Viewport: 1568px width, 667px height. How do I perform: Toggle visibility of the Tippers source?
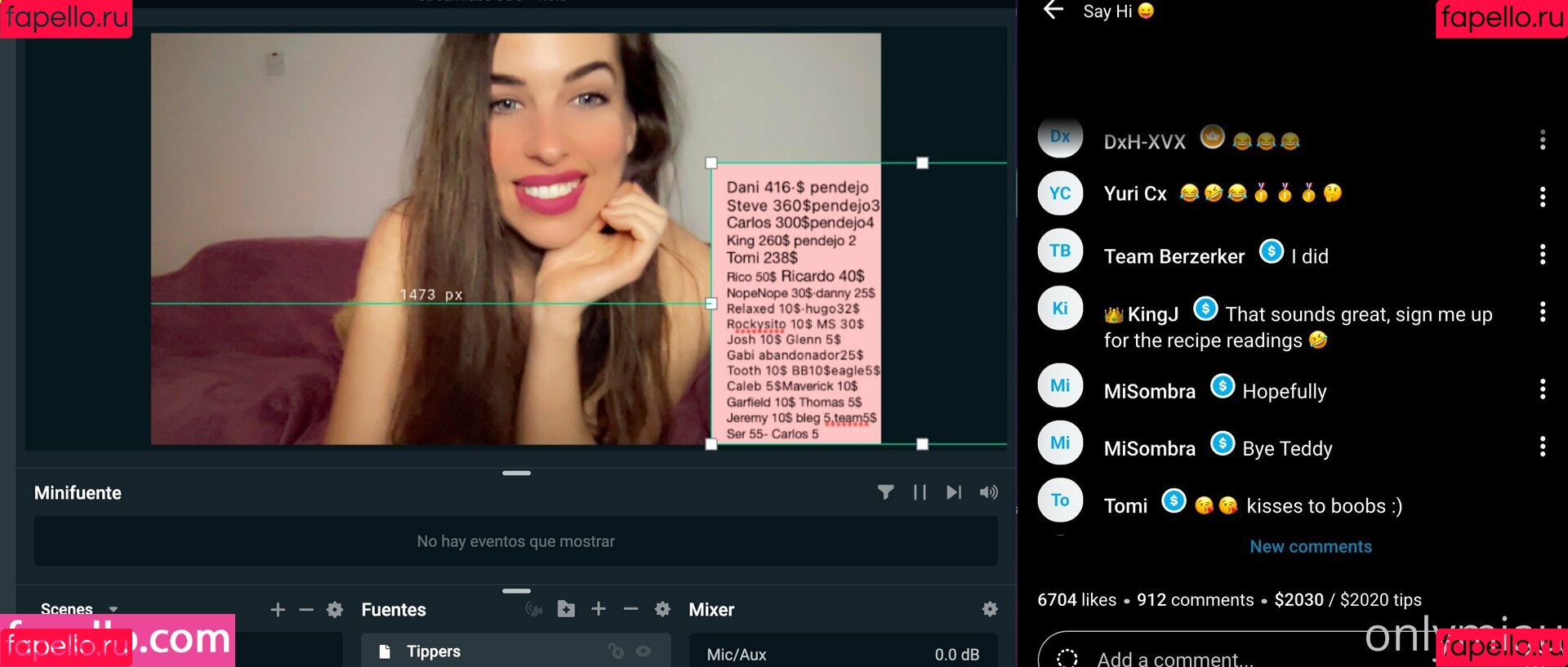pyautogui.click(x=644, y=651)
